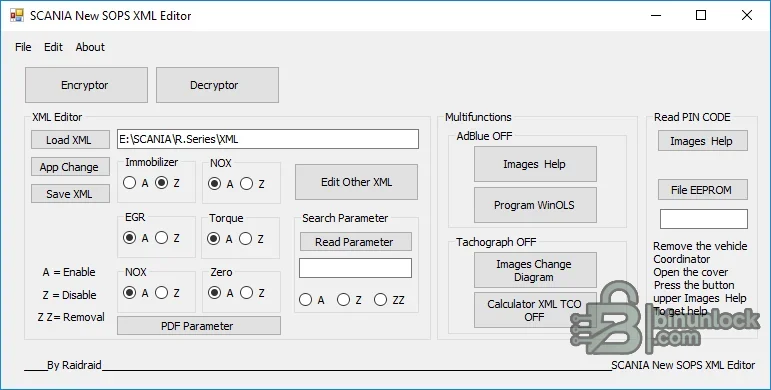Open the About menu
Viewport: 771px width, 390px height.
(x=90, y=47)
